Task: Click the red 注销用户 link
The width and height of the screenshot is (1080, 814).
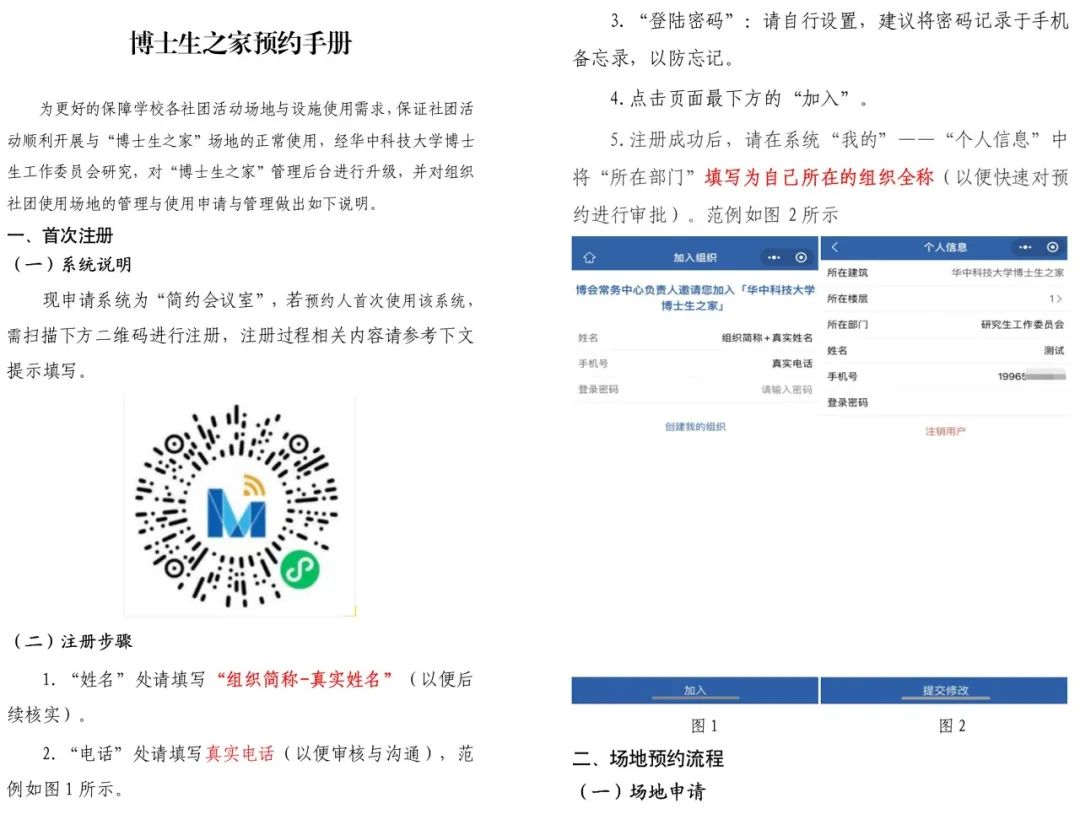Action: [945, 431]
